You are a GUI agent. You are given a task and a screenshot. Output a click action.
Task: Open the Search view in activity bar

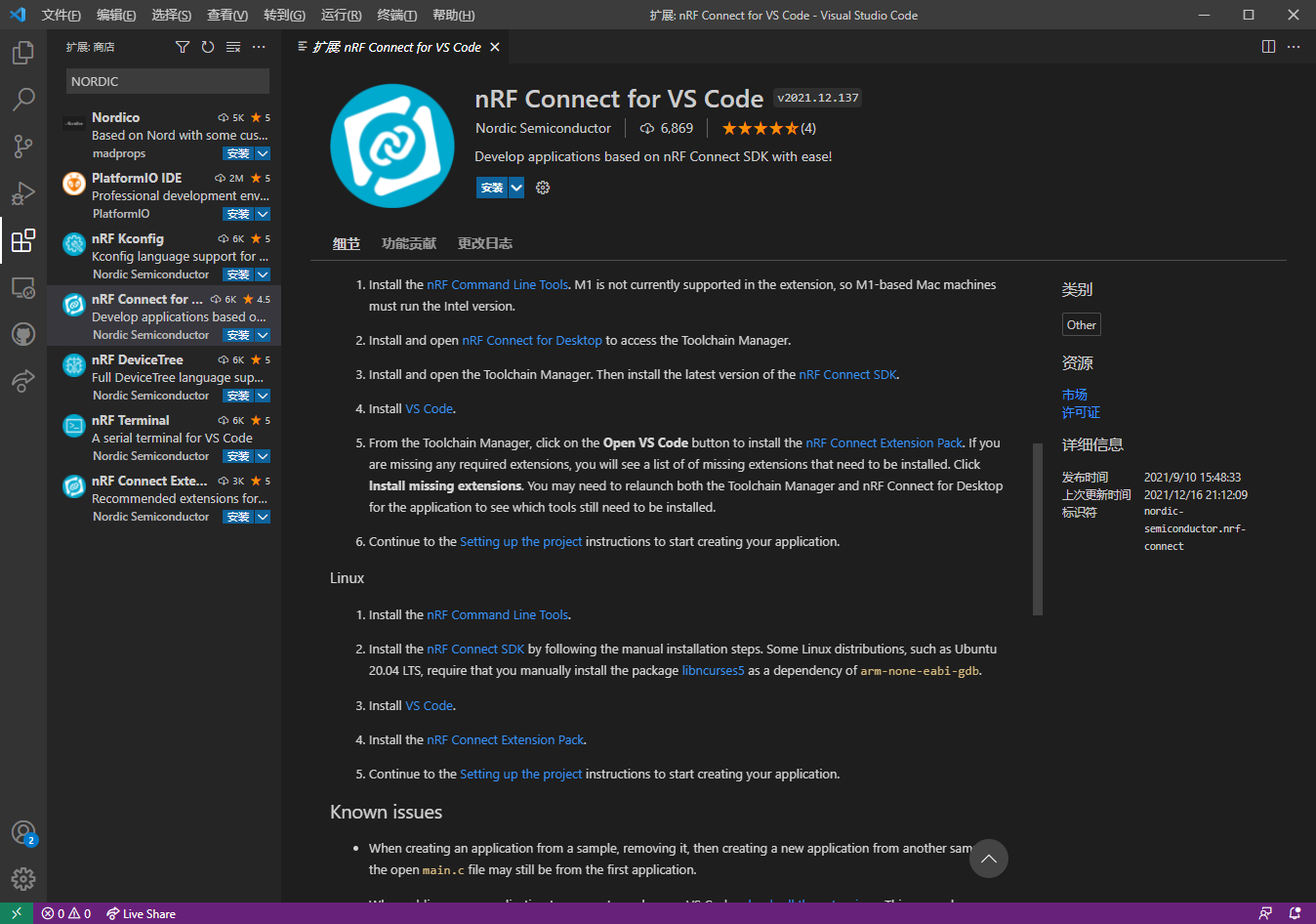[23, 99]
